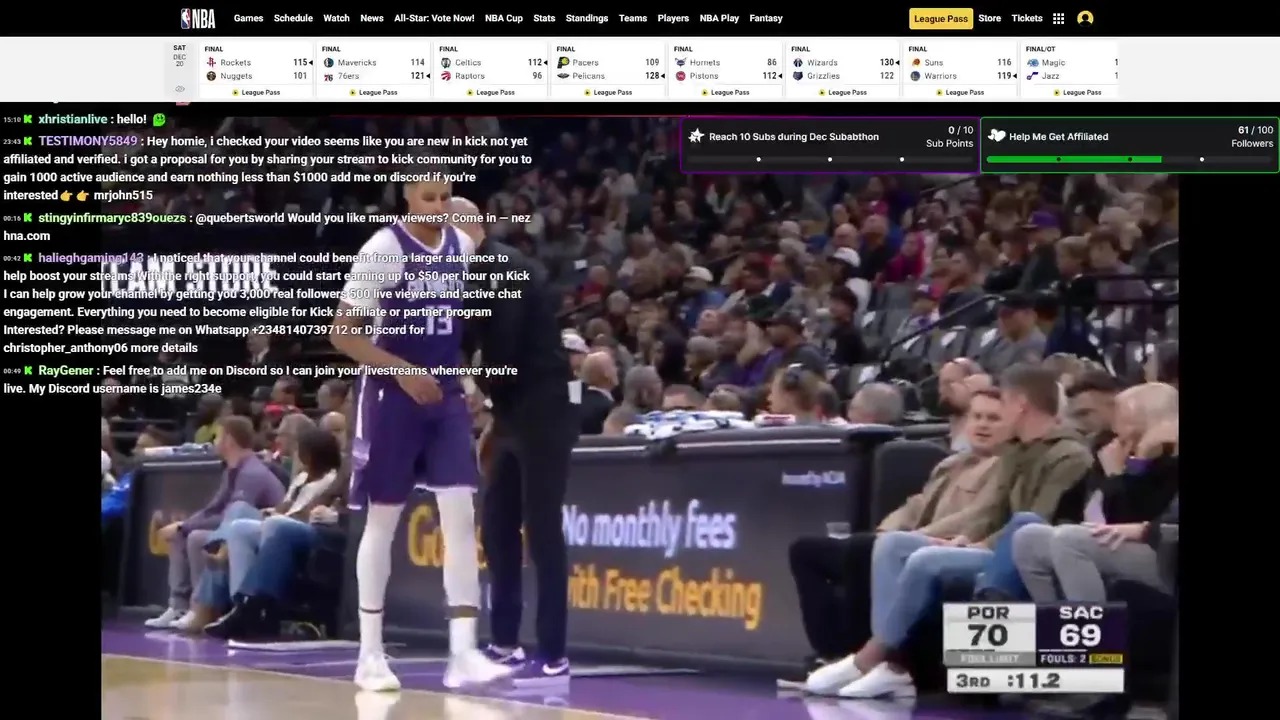
Task: Click the green emoji in xhristianlive message
Action: [159, 119]
